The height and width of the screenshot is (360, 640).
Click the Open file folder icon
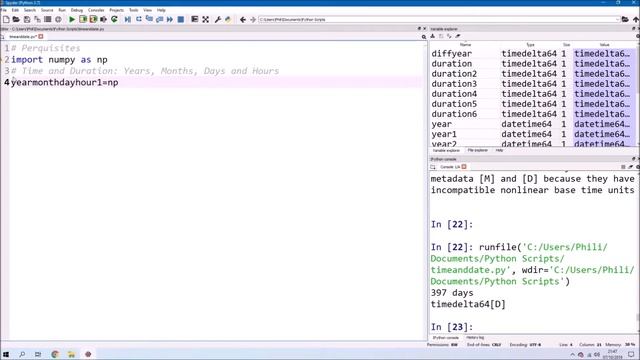pos(16,19)
